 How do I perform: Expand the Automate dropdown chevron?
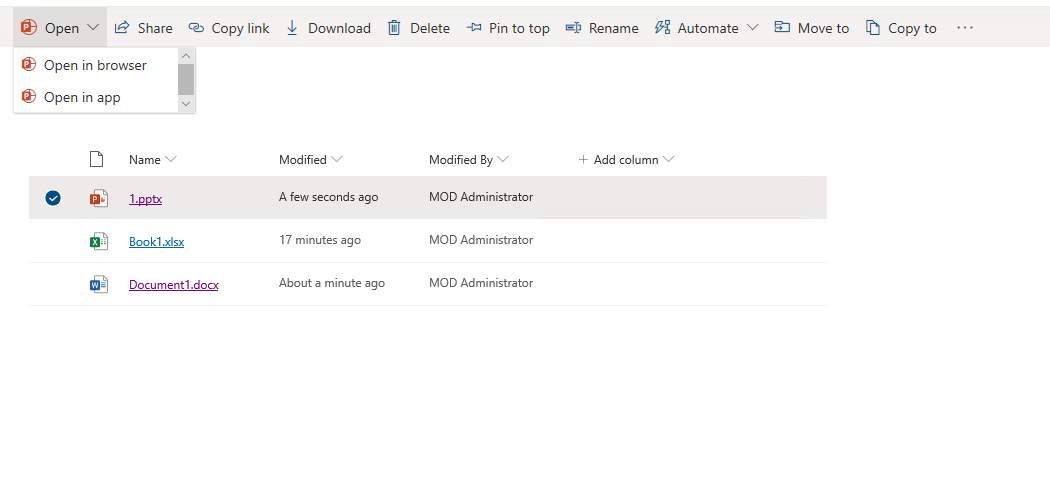pyautogui.click(x=752, y=27)
